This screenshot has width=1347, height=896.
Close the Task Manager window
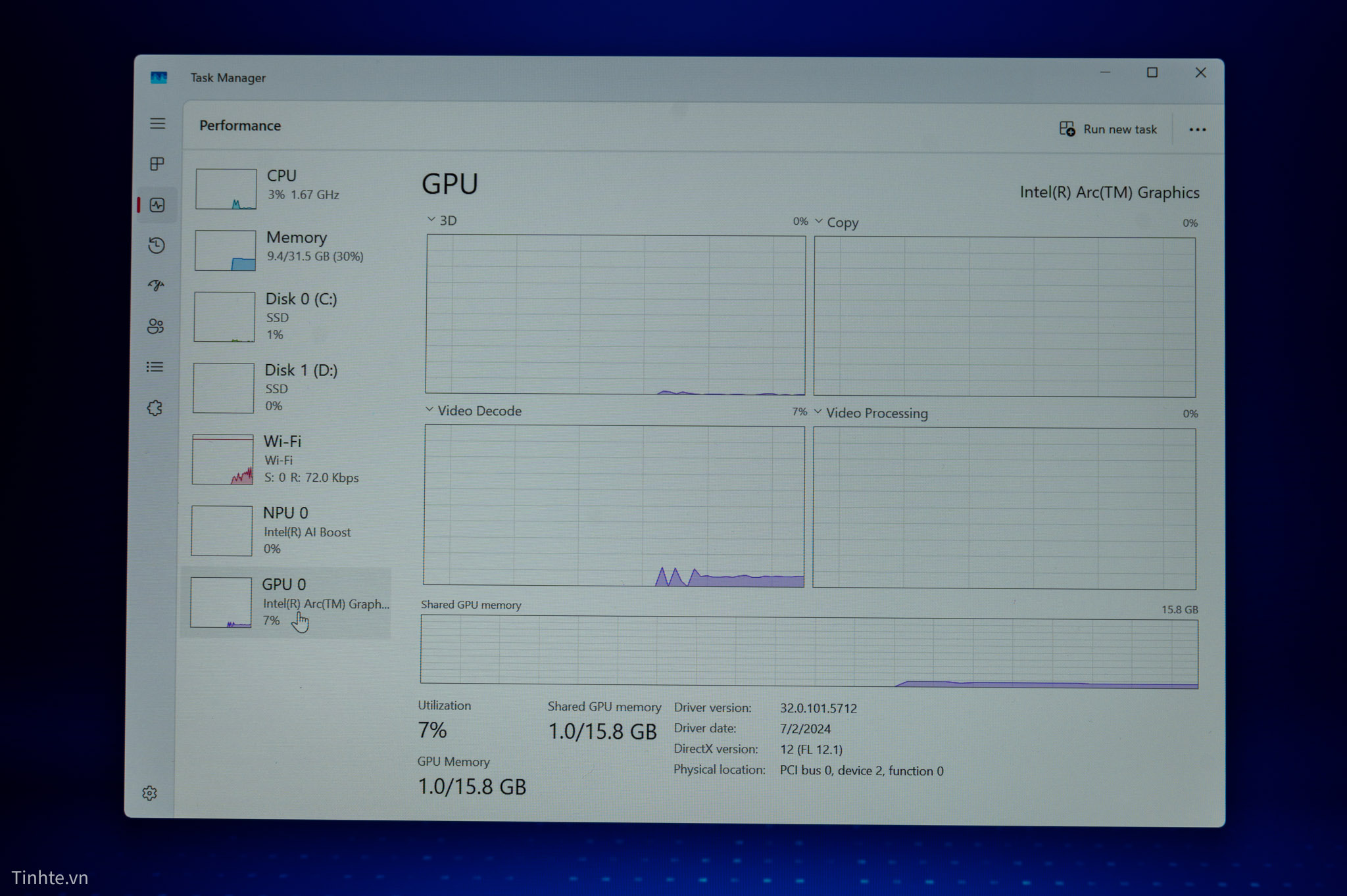[x=1200, y=72]
